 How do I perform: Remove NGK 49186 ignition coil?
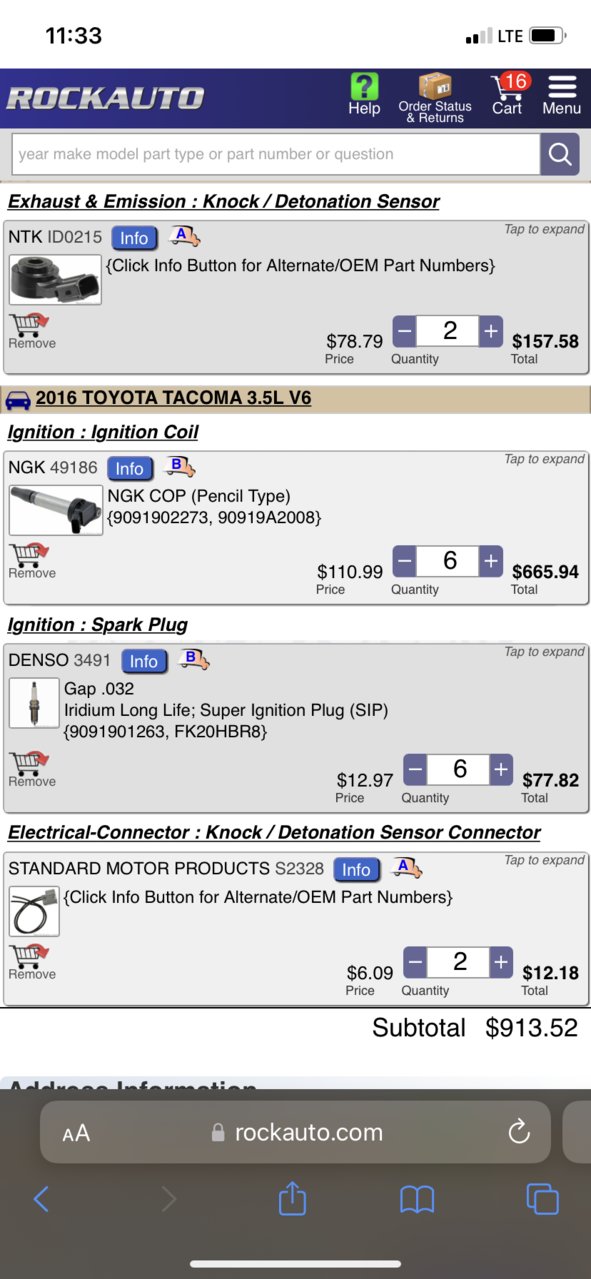[31, 561]
